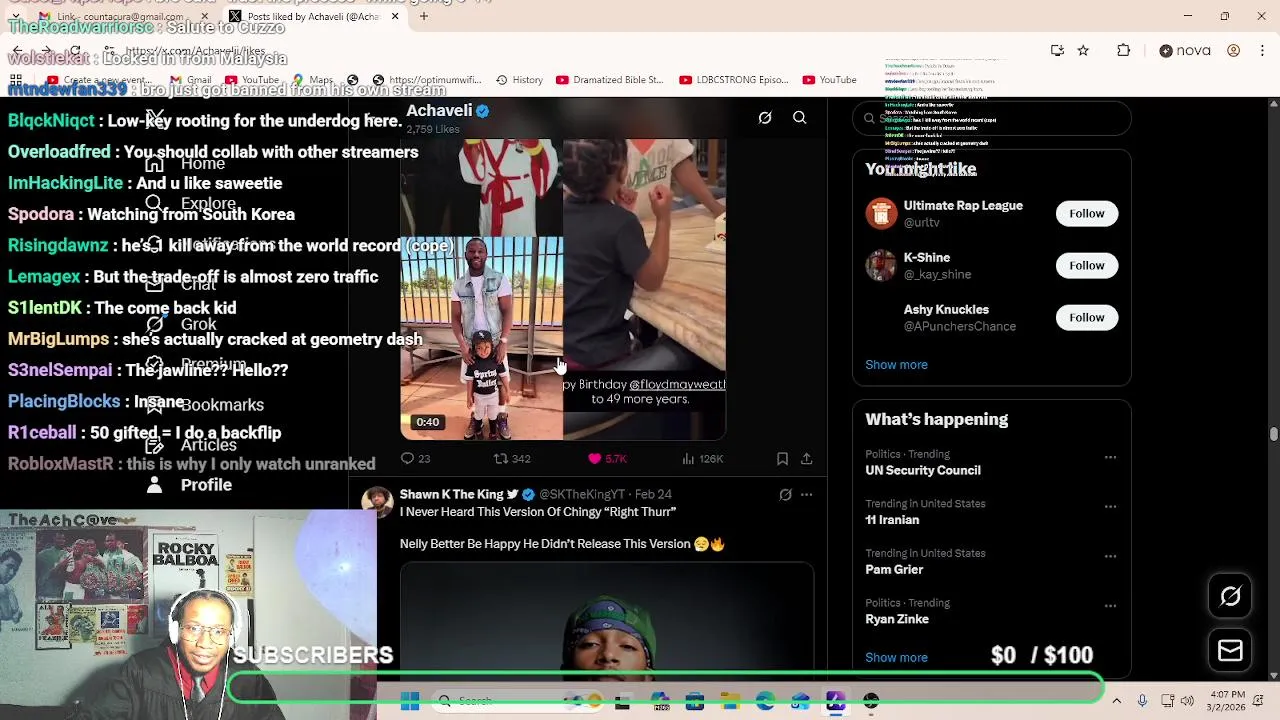Screen dimensions: 1280x720
Task: Follow K-Shine
Action: (x=1086, y=265)
